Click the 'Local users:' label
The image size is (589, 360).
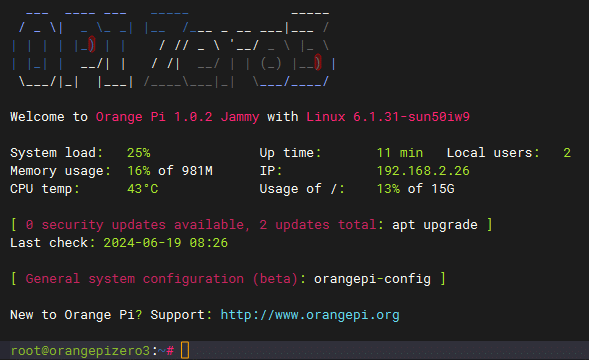(493, 153)
